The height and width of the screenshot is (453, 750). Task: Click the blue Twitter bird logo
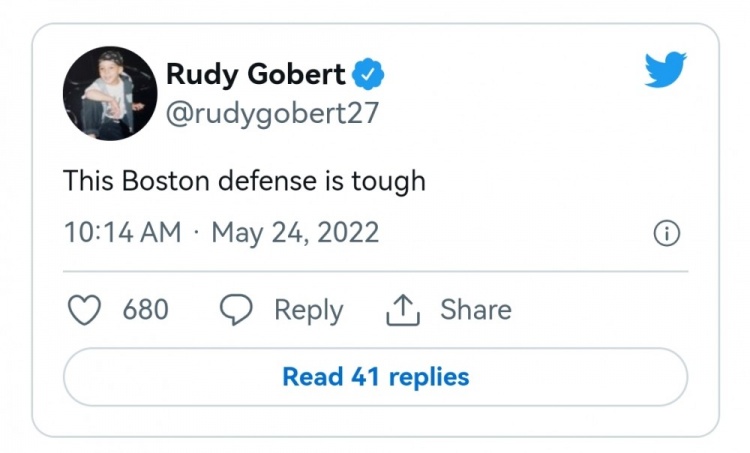tap(665, 69)
